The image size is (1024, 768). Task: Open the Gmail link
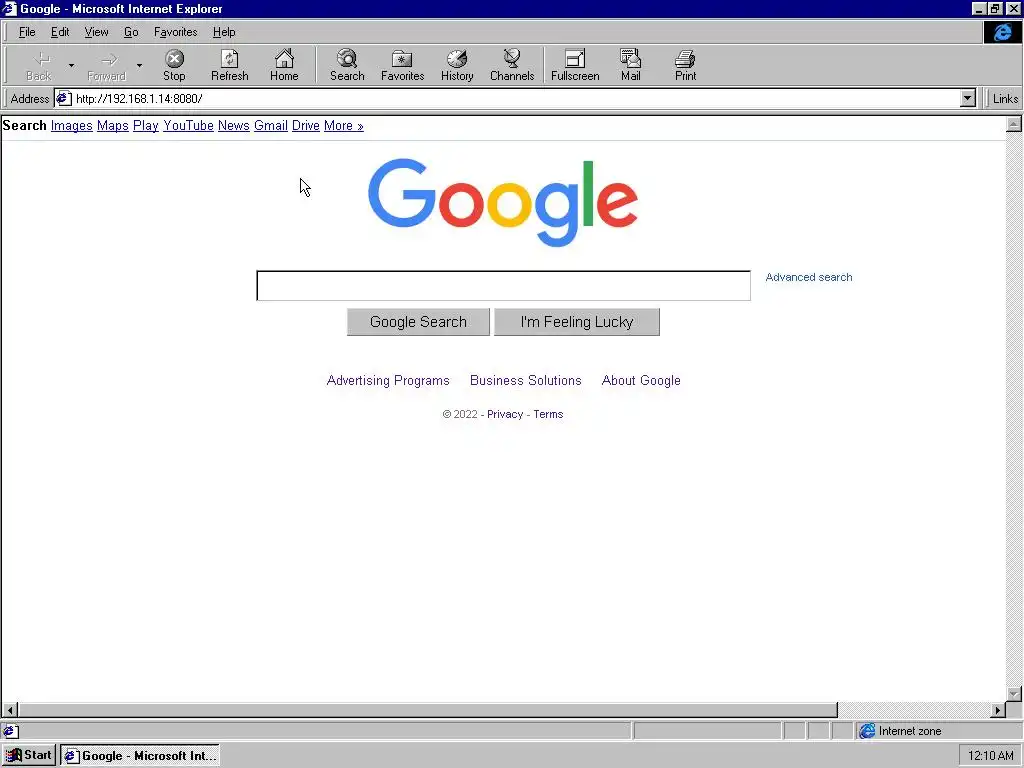(271, 125)
